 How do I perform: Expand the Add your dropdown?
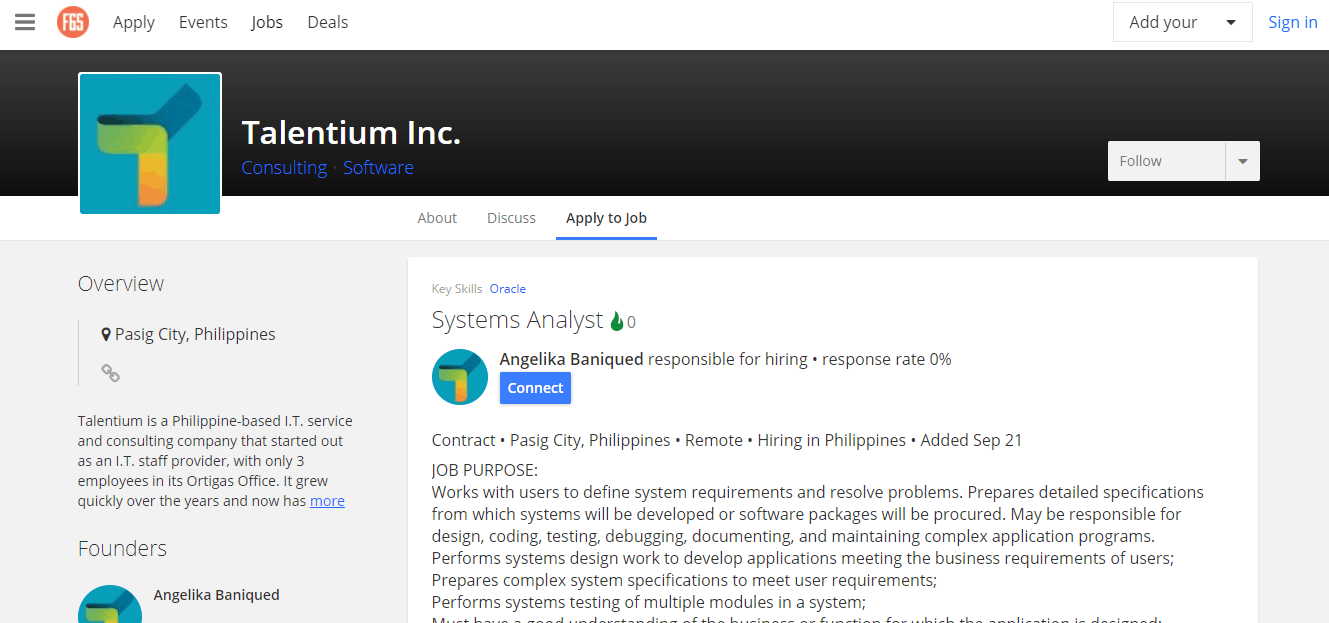tap(1182, 22)
